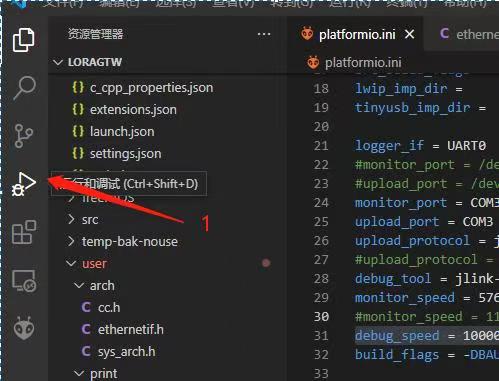
Task: Open the Search view icon
Action: (x=24, y=87)
